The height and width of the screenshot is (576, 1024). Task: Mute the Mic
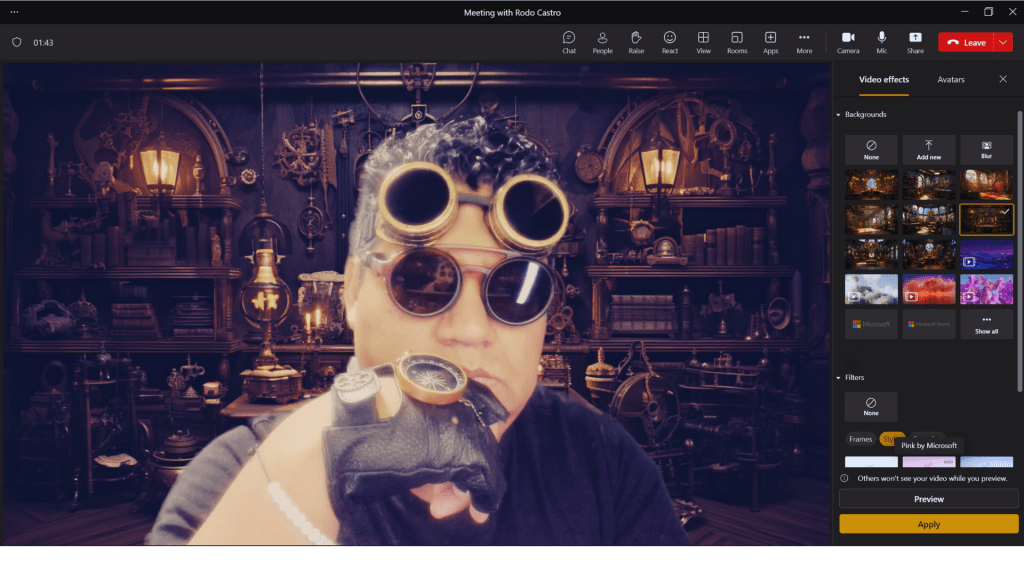pyautogui.click(x=882, y=42)
